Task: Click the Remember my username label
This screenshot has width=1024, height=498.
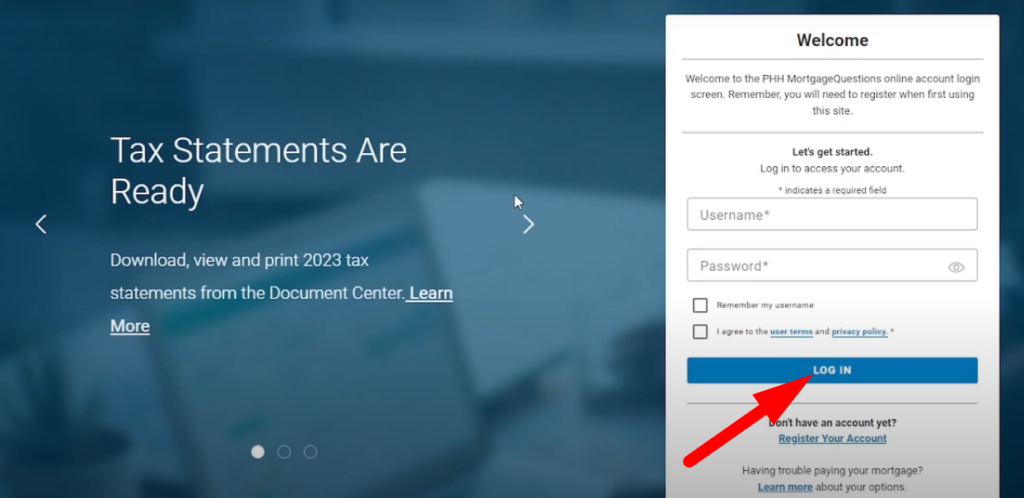Action: tap(765, 305)
